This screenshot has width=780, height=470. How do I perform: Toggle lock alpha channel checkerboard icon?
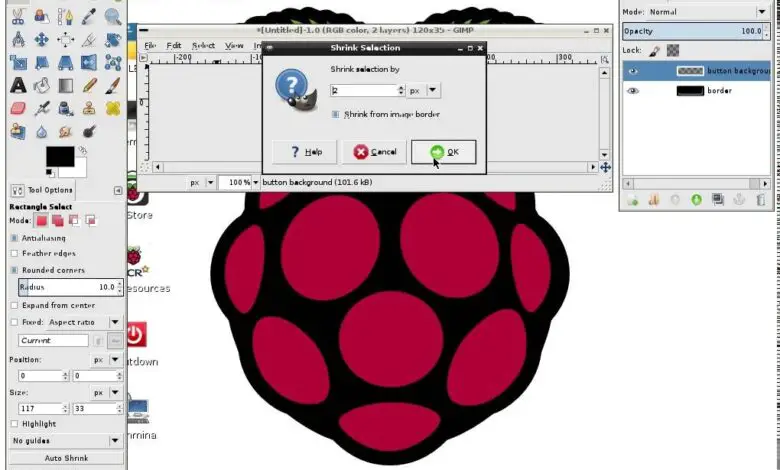673,50
